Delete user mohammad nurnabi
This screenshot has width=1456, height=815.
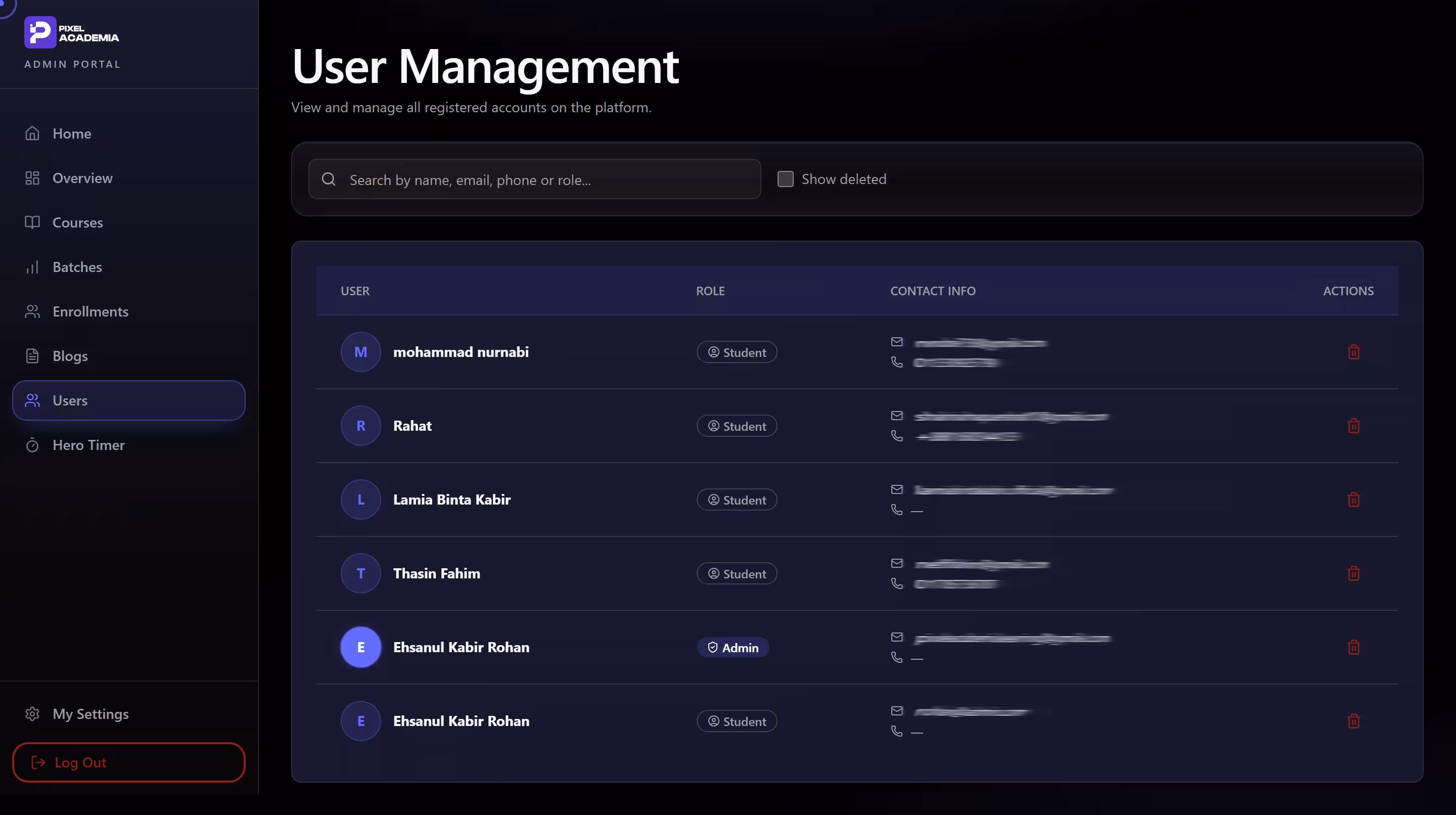[x=1354, y=351]
